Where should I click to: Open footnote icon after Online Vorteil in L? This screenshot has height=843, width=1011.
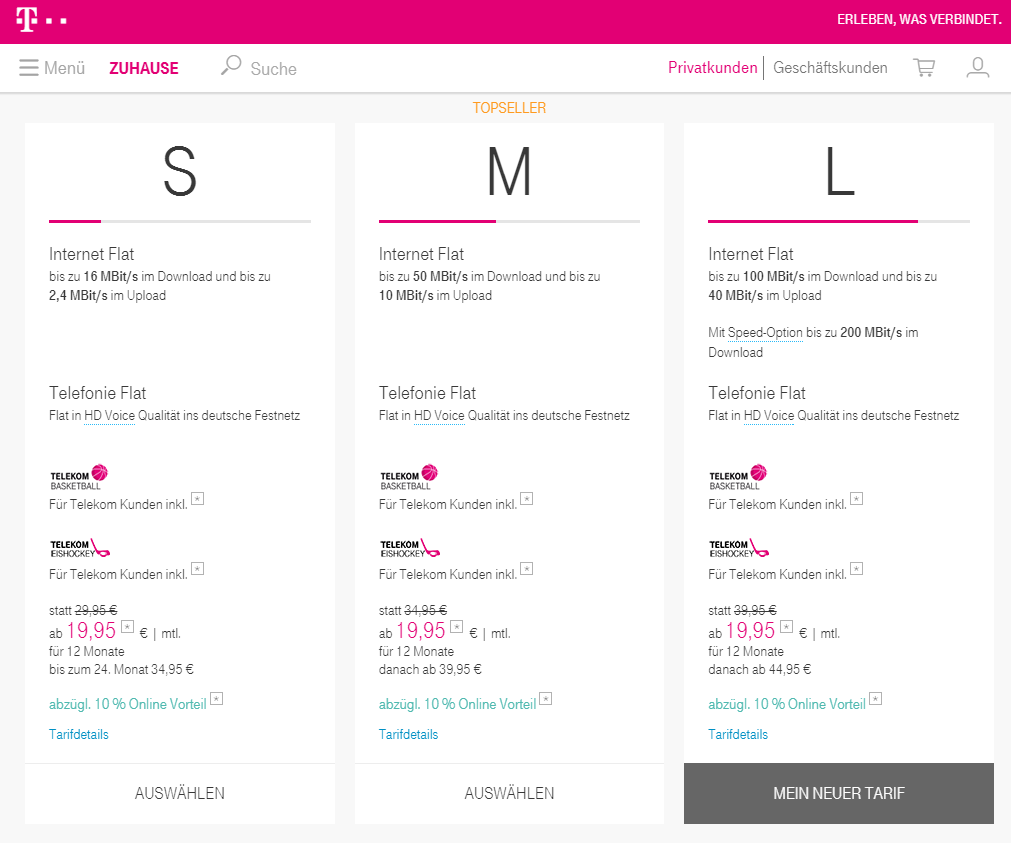[876, 699]
